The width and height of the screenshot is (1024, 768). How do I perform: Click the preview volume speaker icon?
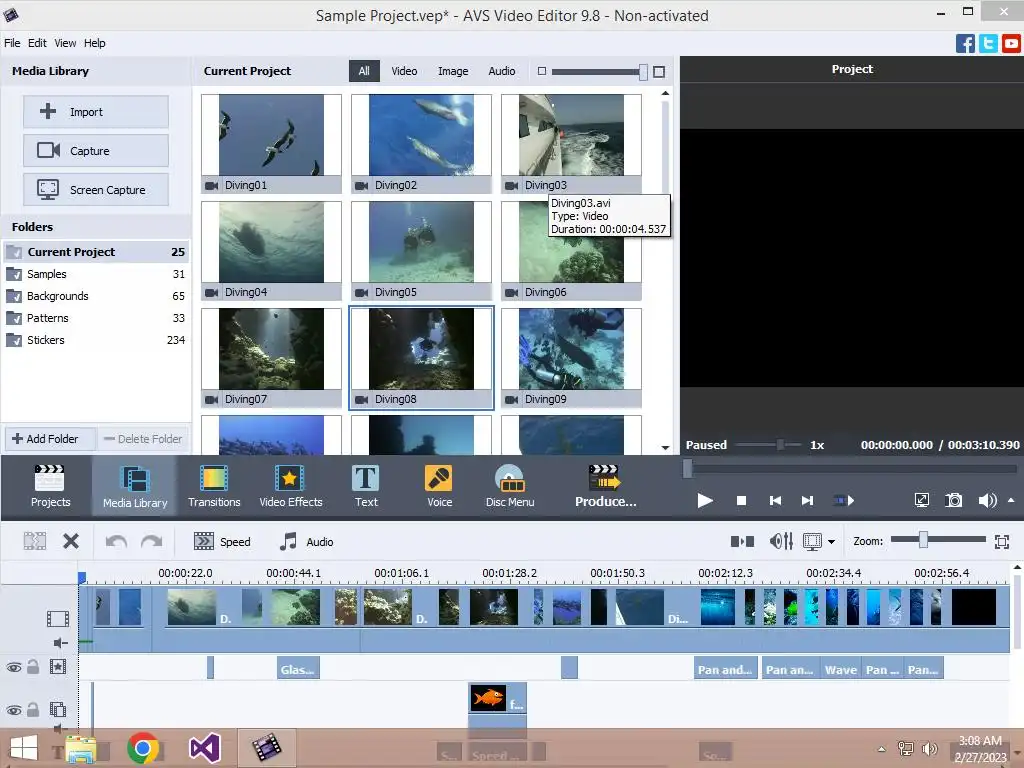(x=987, y=501)
